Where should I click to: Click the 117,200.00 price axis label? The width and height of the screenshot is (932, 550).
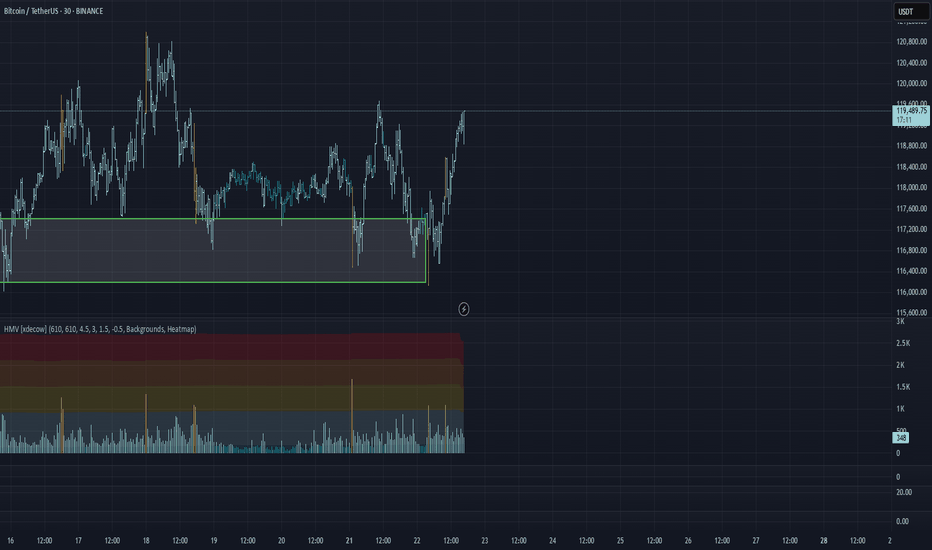click(x=912, y=229)
